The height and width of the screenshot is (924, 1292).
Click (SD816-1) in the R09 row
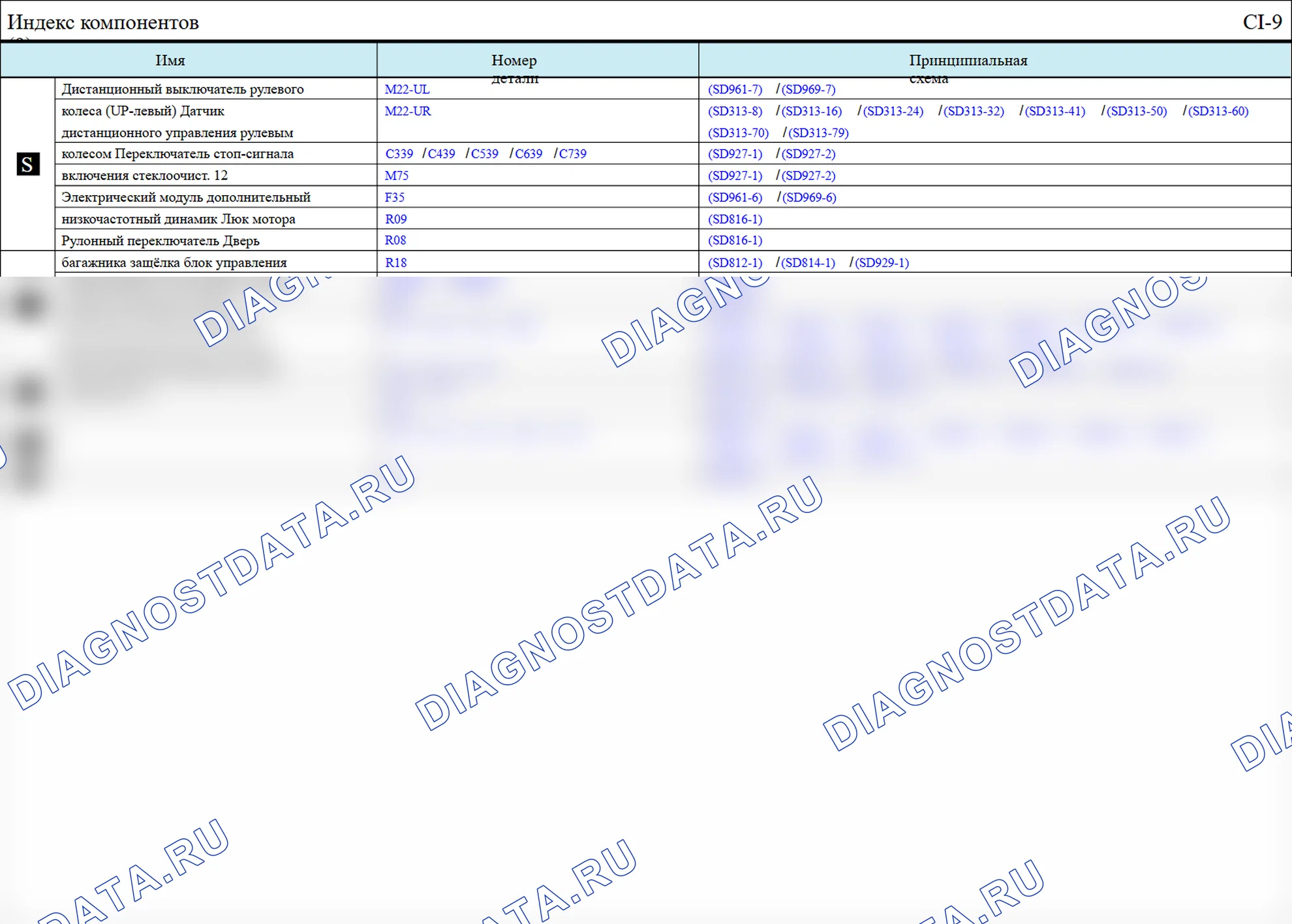[735, 219]
